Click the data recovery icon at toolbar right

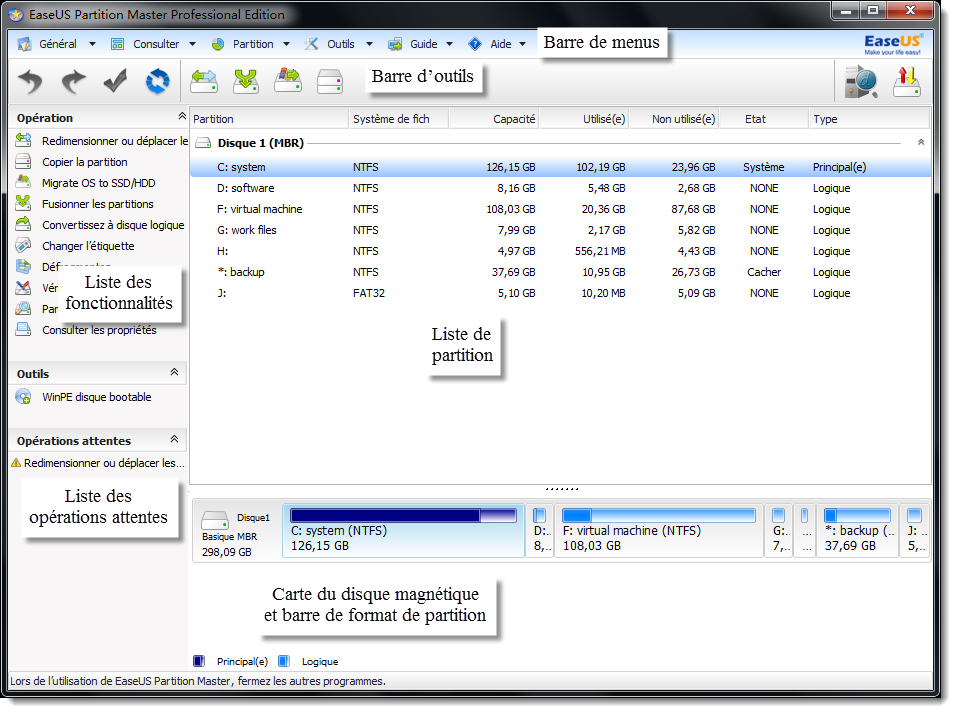click(860, 81)
